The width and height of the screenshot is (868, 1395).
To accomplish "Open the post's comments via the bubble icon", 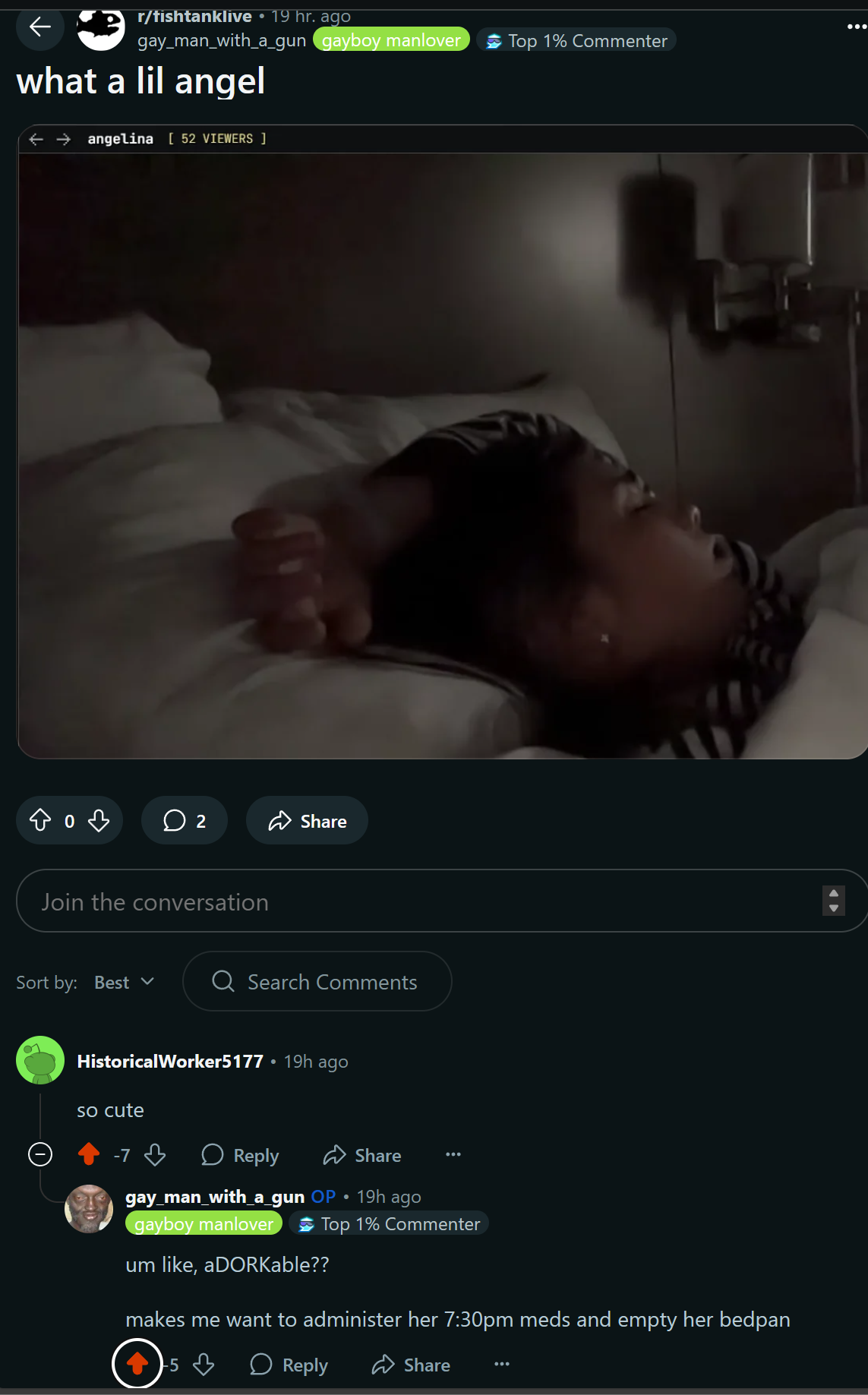I will click(185, 820).
